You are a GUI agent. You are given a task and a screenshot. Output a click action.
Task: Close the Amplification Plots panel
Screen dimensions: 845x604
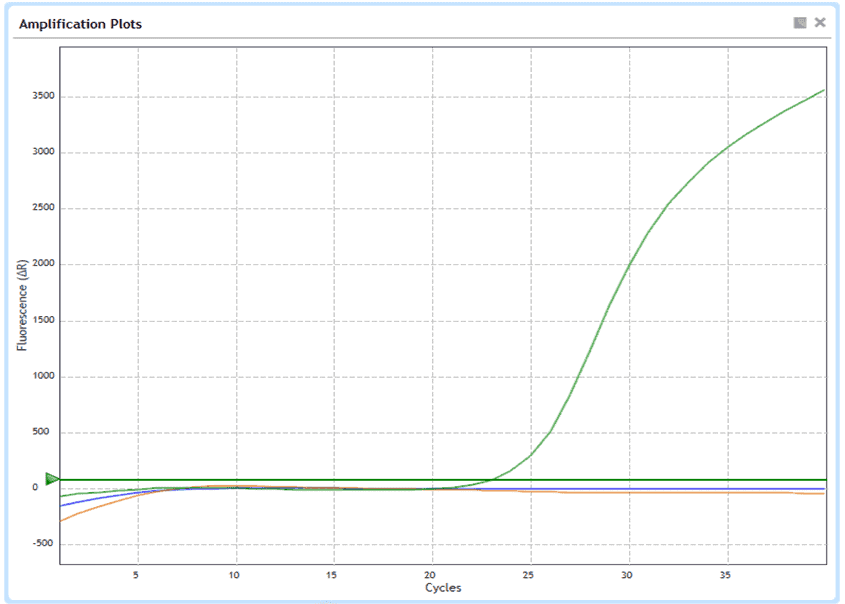click(x=820, y=23)
